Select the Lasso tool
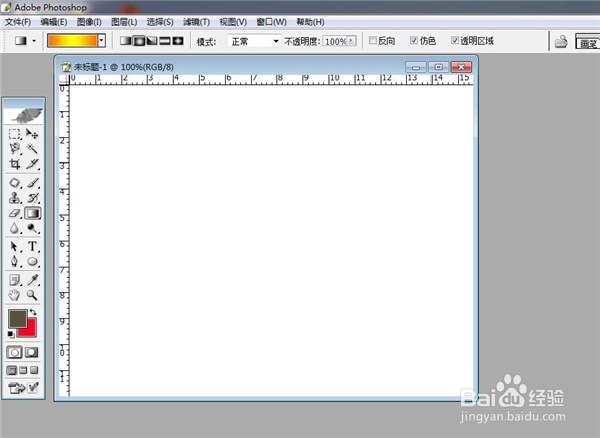Screen dimensions: 600x438 [15, 149]
